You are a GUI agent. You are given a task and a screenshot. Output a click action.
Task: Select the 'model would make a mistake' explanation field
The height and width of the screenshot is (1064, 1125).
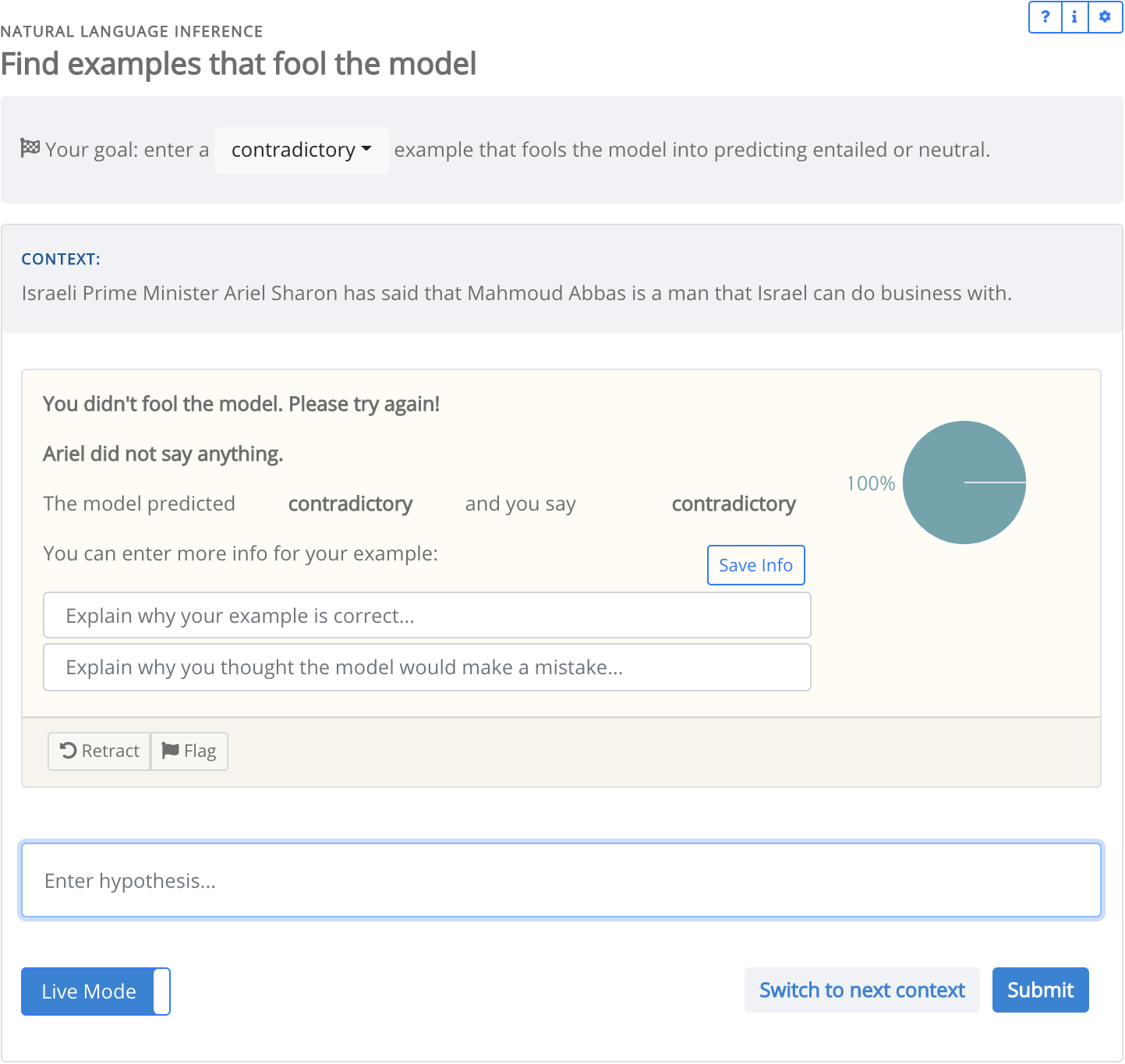coord(426,667)
